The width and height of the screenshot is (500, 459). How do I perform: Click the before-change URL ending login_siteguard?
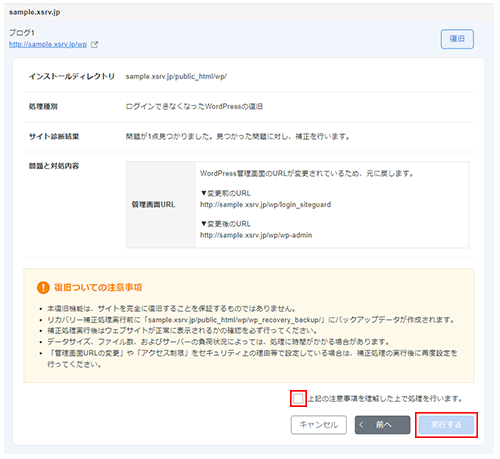(x=265, y=204)
